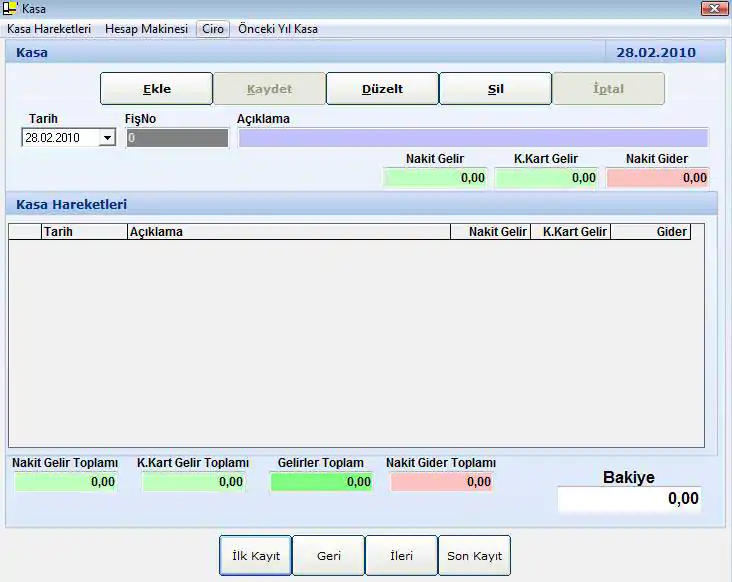Click into the Açıklama text field
Image resolution: width=732 pixels, height=582 pixels.
tap(472, 138)
